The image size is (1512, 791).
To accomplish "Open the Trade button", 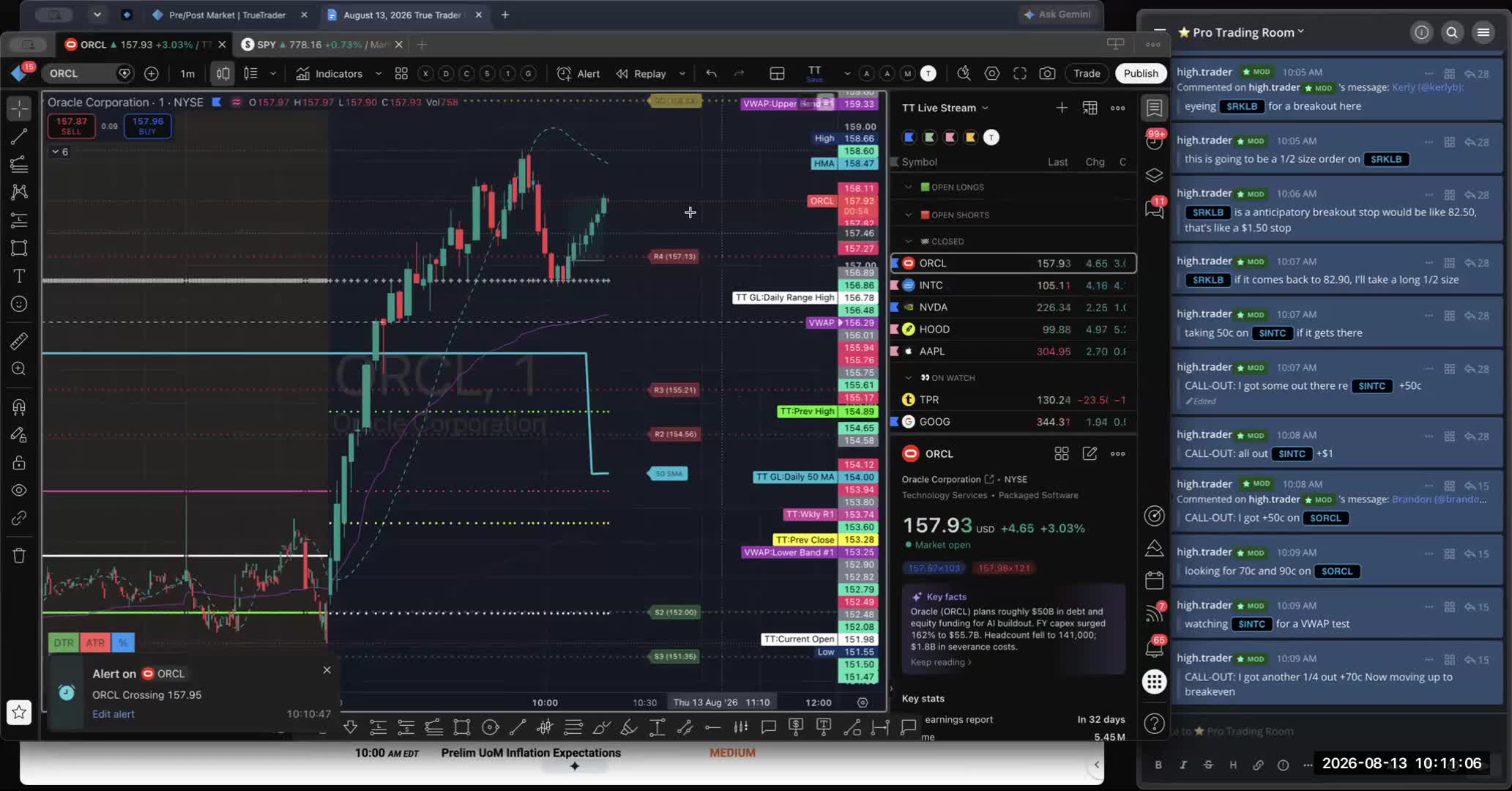I will click(x=1087, y=73).
